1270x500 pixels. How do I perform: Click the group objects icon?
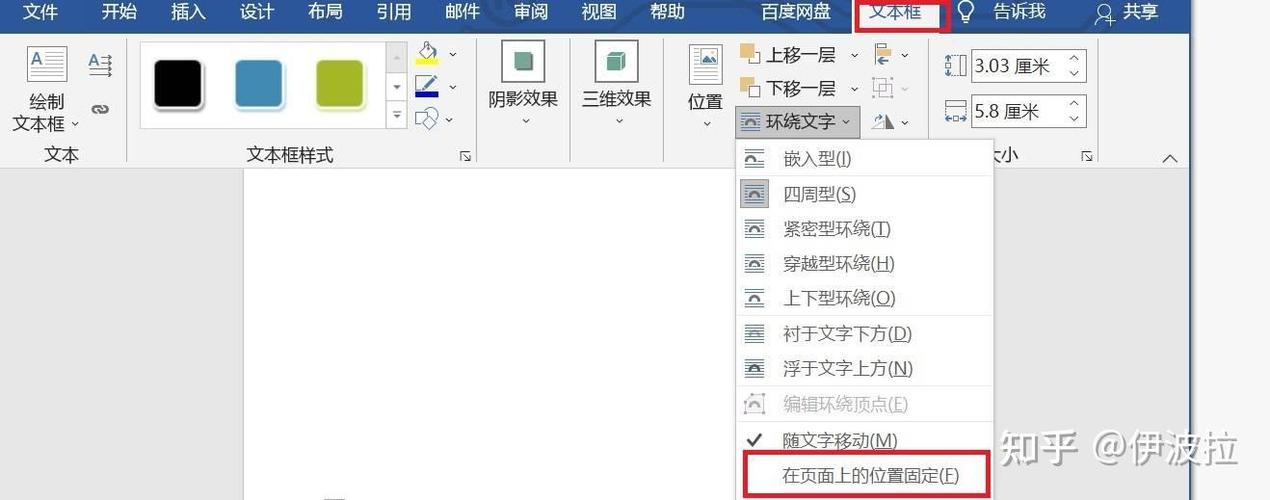pyautogui.click(x=884, y=88)
